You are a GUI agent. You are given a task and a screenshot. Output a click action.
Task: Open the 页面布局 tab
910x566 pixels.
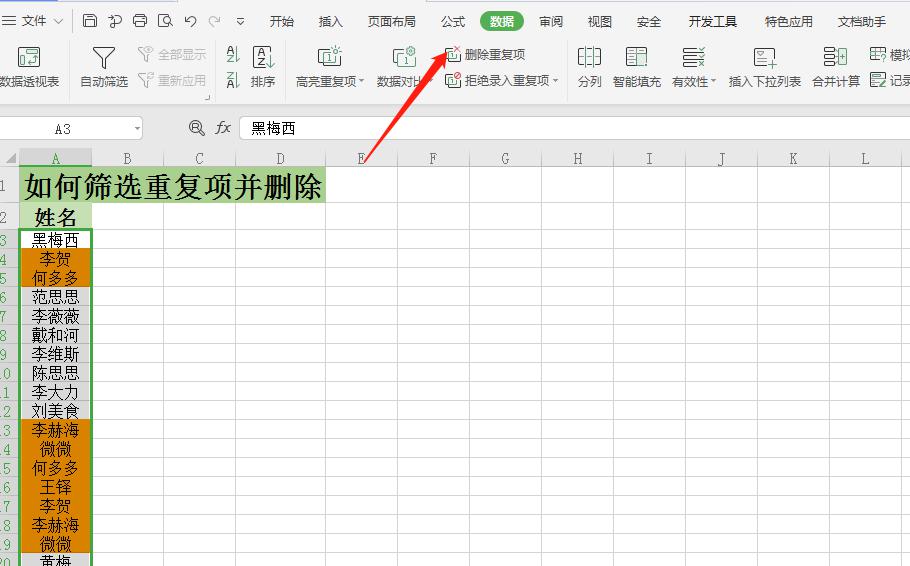392,21
